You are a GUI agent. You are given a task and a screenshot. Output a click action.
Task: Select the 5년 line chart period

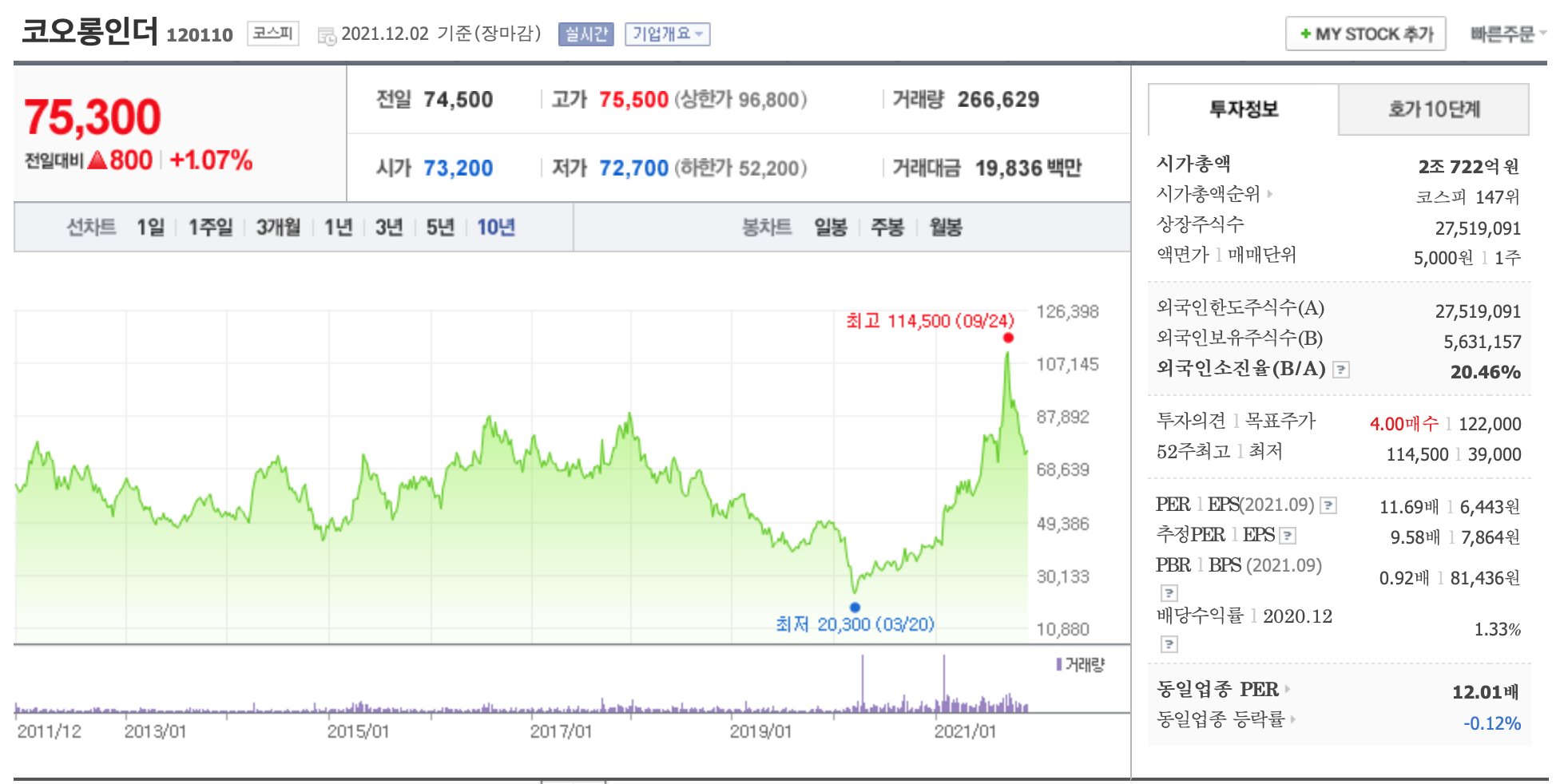click(440, 228)
